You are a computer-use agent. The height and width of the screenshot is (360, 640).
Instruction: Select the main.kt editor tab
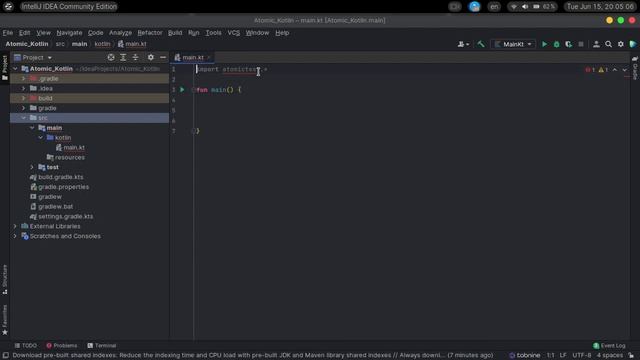coord(193,58)
